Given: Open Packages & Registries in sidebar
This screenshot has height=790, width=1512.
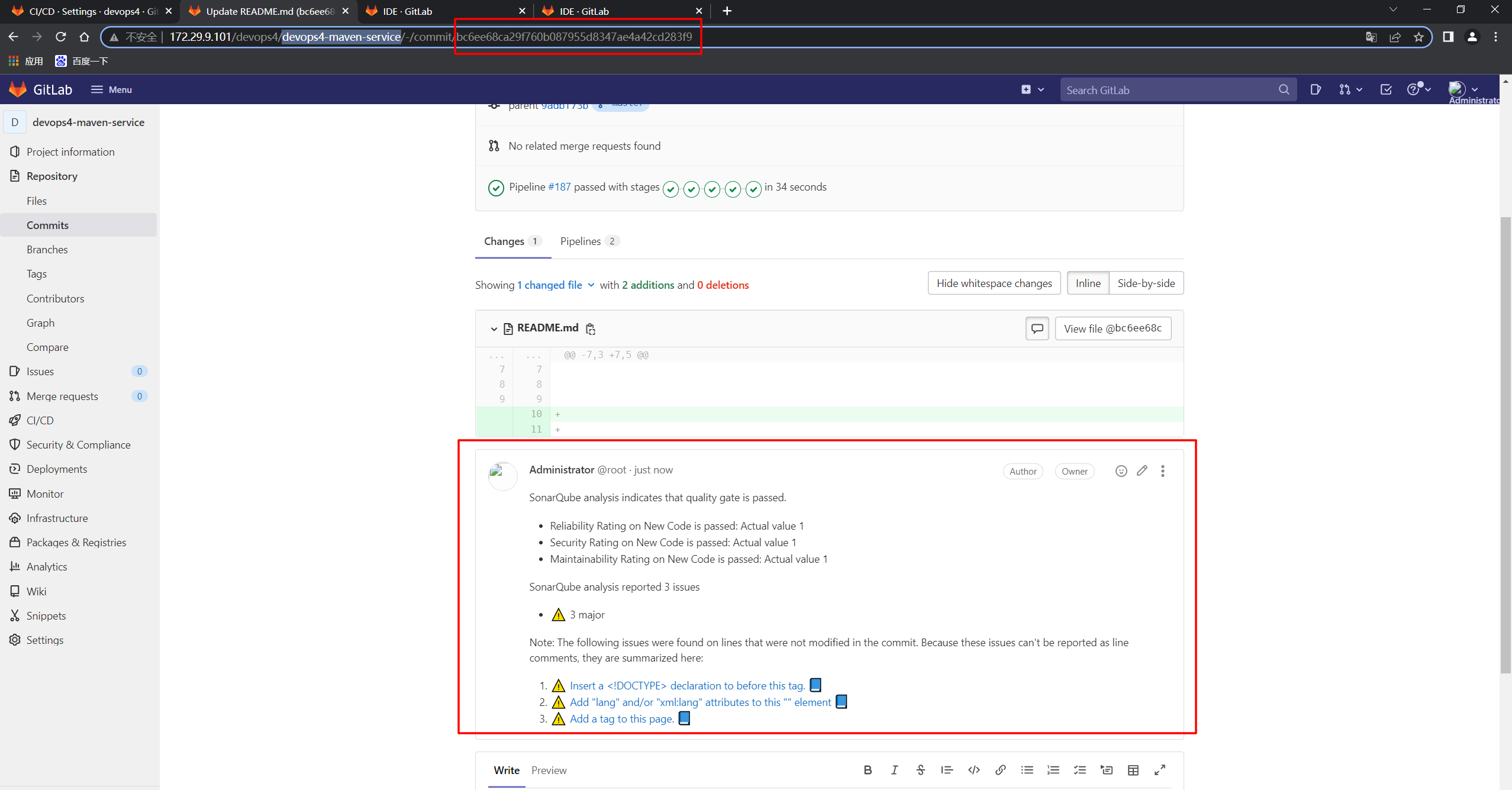Looking at the screenshot, I should (x=76, y=542).
